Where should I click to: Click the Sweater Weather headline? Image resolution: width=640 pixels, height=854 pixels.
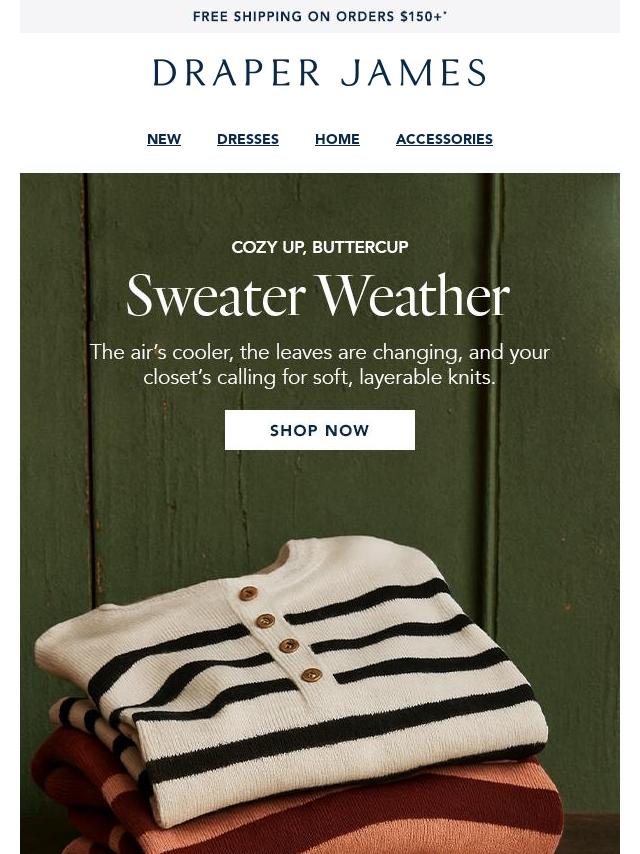pos(318,296)
